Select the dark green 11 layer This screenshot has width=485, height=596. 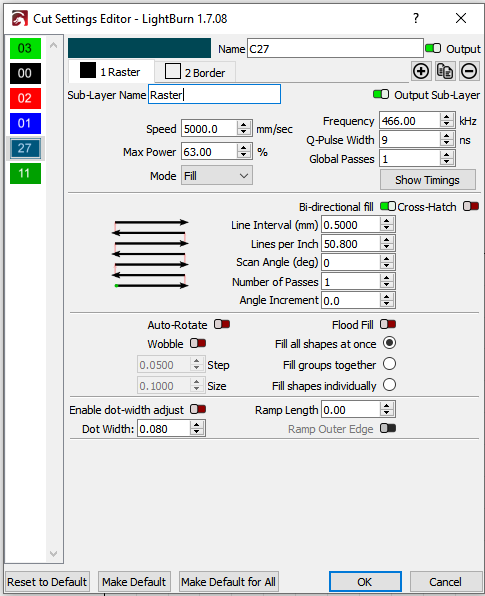coord(25,173)
